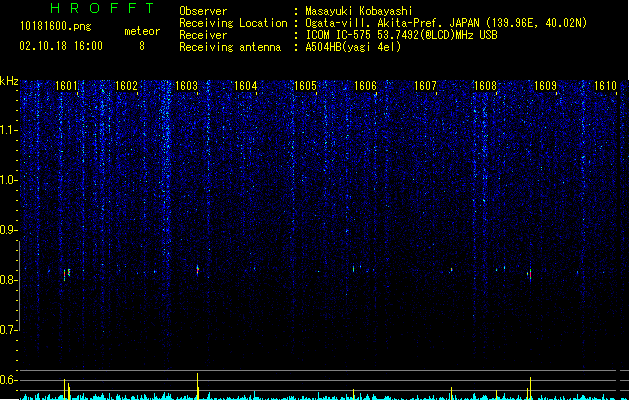
Task: Click the Observer field label
Action: [x=203, y=11]
